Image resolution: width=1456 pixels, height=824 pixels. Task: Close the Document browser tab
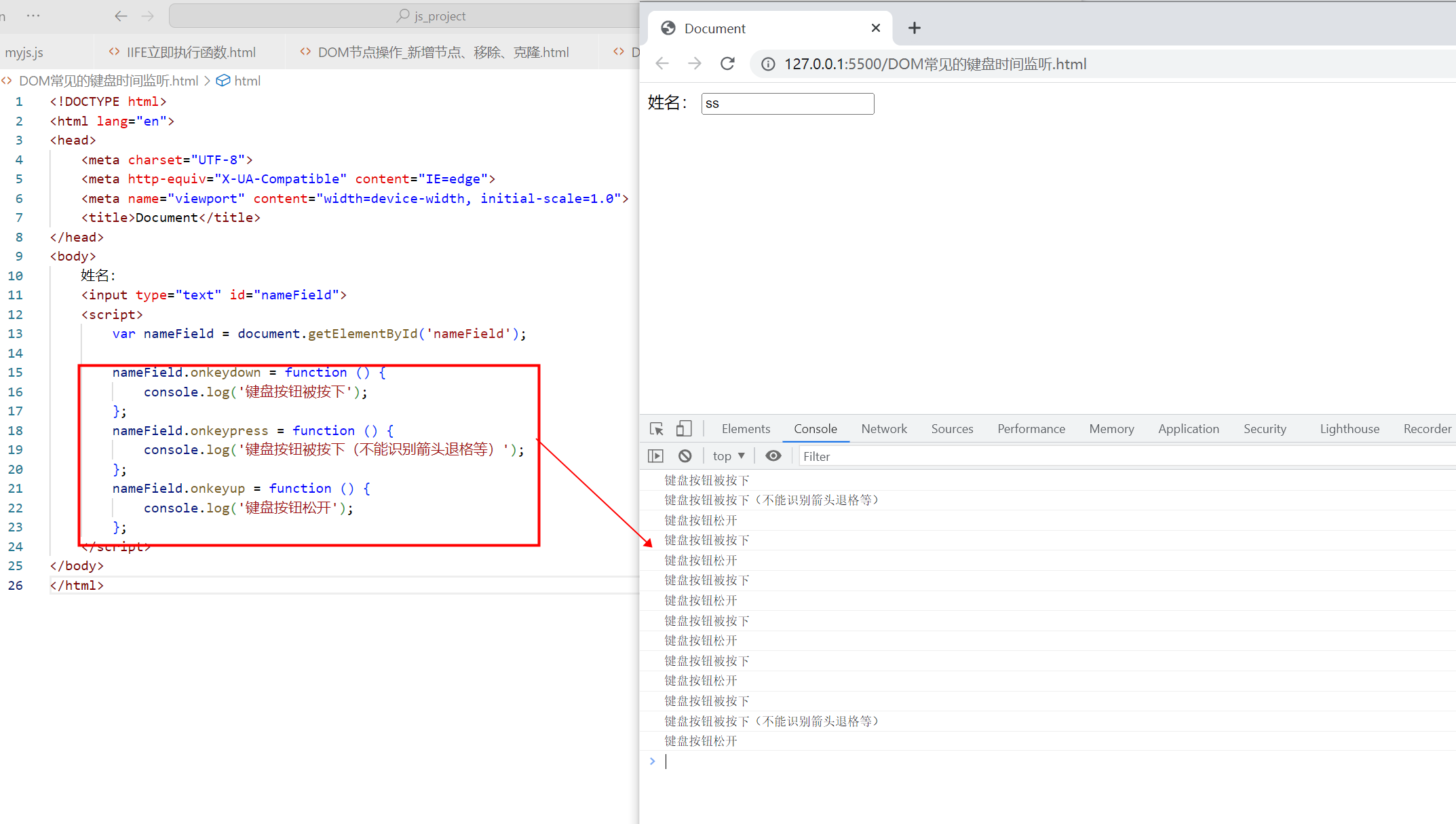coord(875,28)
